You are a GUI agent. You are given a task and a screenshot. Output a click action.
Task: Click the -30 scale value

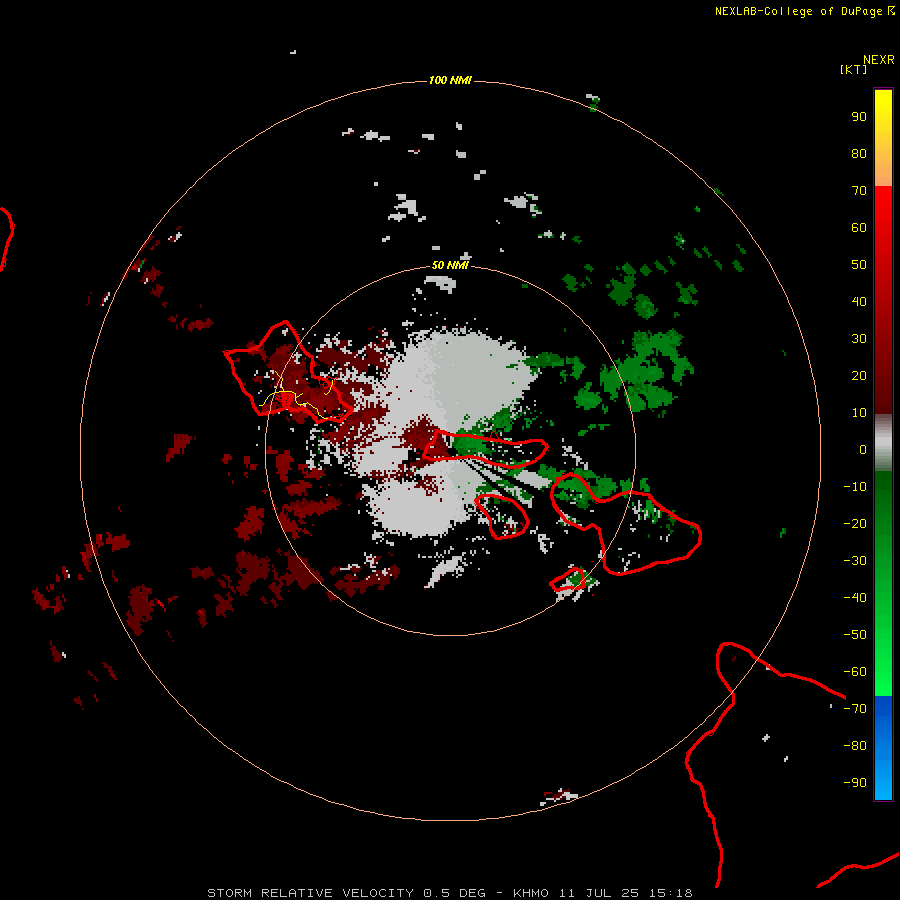pyautogui.click(x=855, y=561)
